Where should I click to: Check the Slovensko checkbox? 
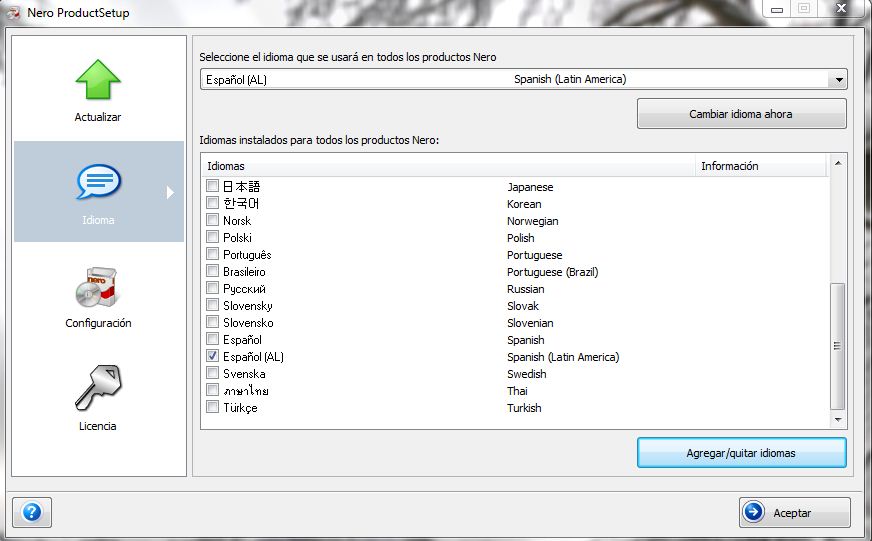pyautogui.click(x=212, y=321)
